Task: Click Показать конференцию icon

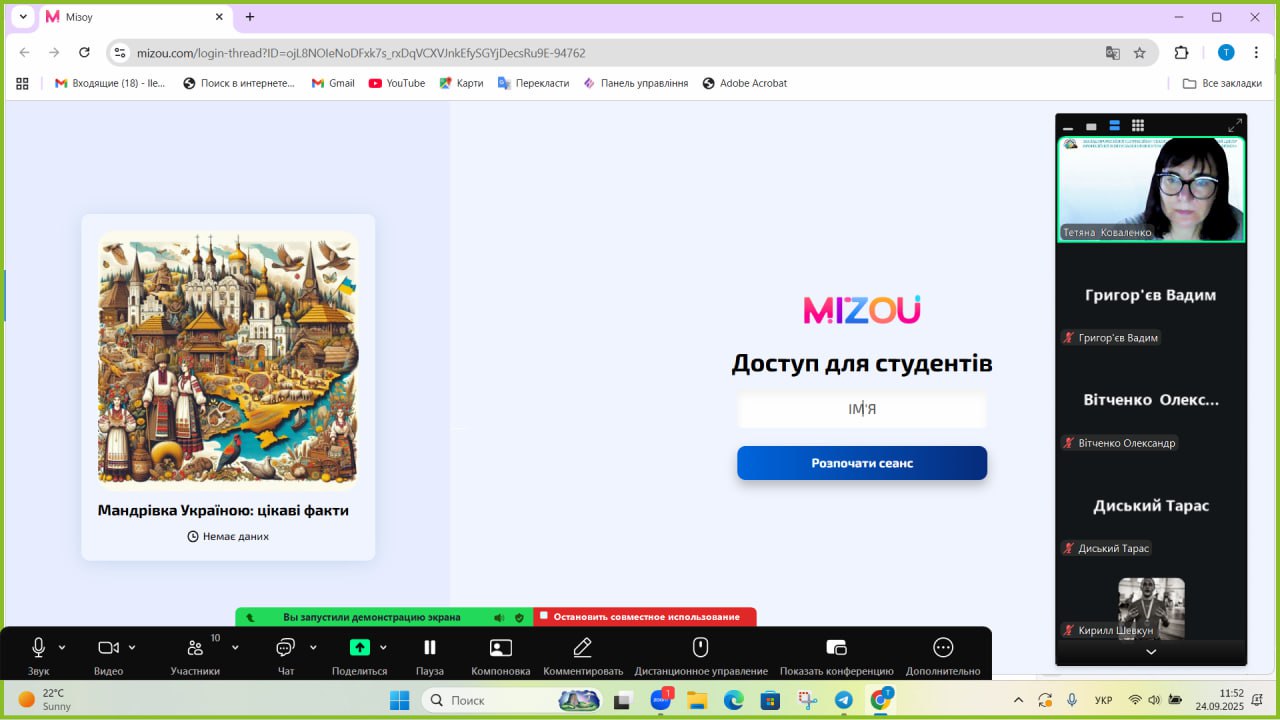Action: [x=836, y=648]
